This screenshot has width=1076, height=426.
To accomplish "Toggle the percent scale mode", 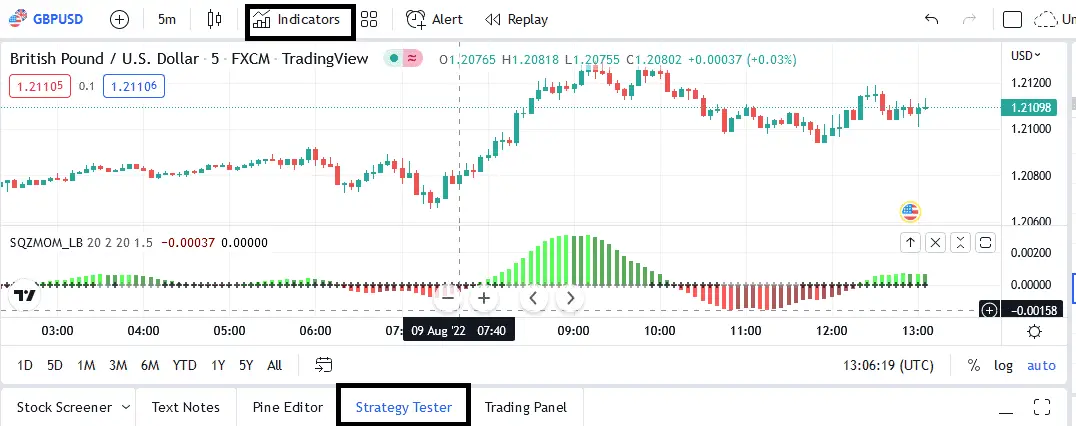I will (x=974, y=366).
